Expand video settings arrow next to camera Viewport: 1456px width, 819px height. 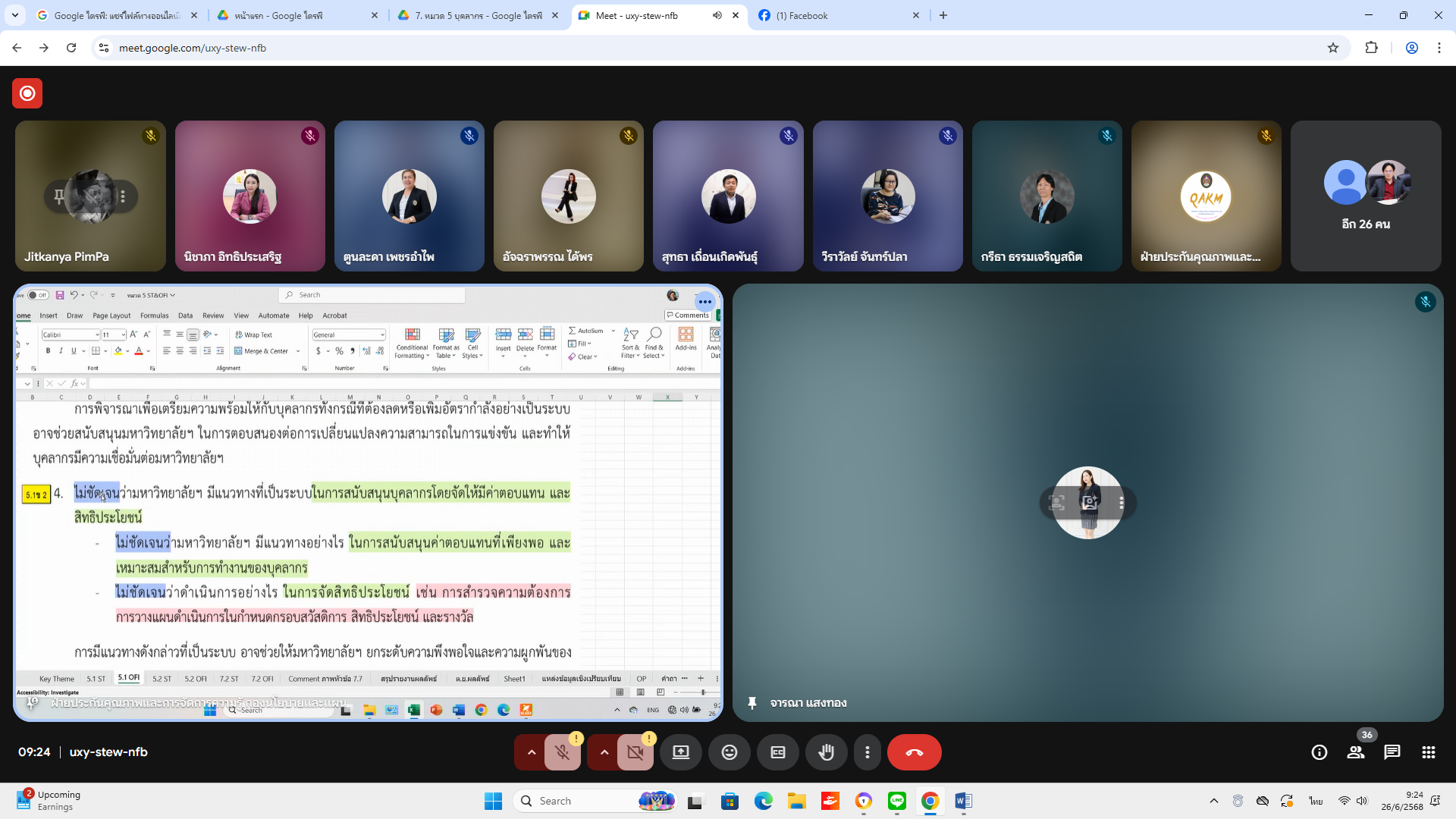[604, 752]
